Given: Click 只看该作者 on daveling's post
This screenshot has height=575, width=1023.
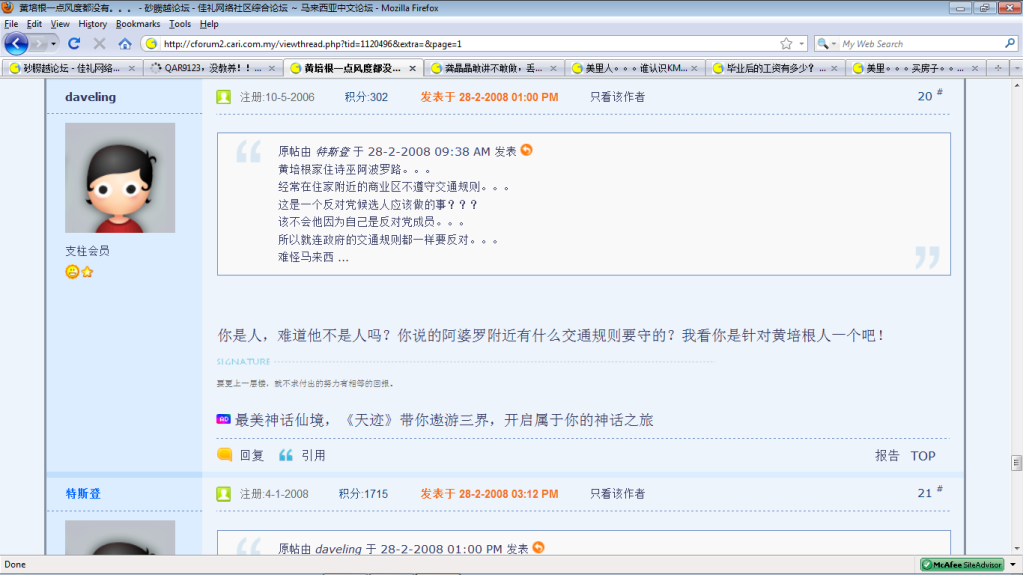Looking at the screenshot, I should 617,97.
